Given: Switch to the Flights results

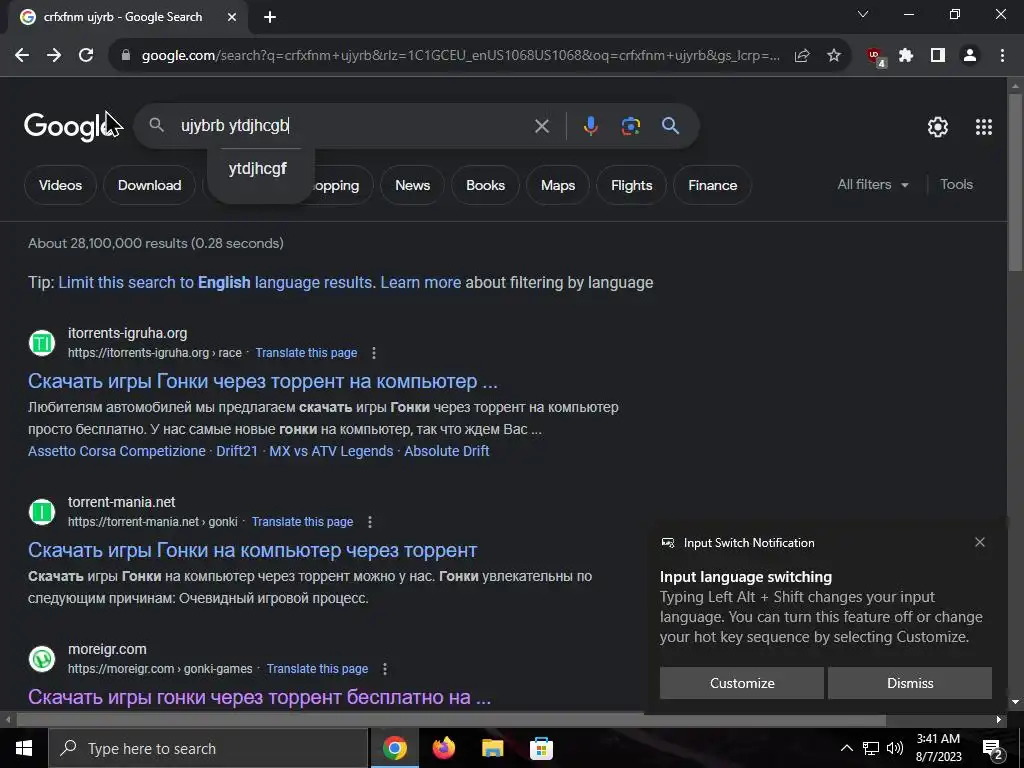Looking at the screenshot, I should click(632, 185).
